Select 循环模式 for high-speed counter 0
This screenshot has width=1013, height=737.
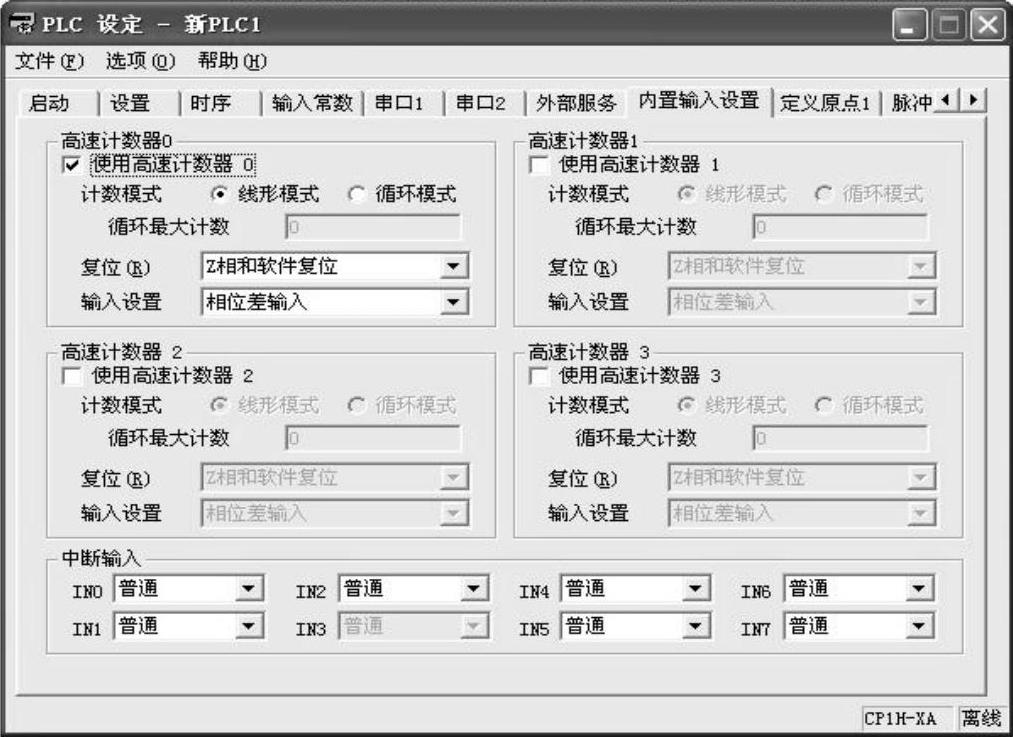(357, 194)
